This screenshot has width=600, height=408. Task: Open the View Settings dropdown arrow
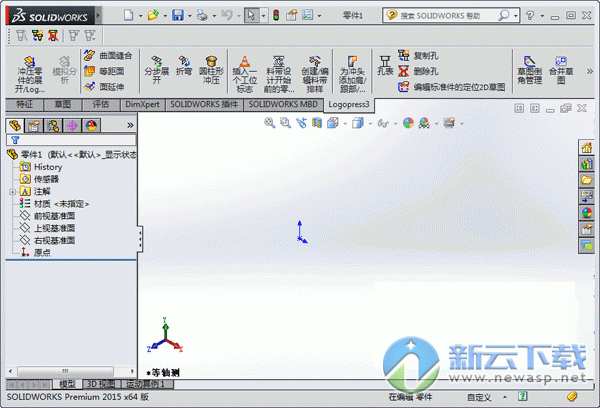[461, 124]
